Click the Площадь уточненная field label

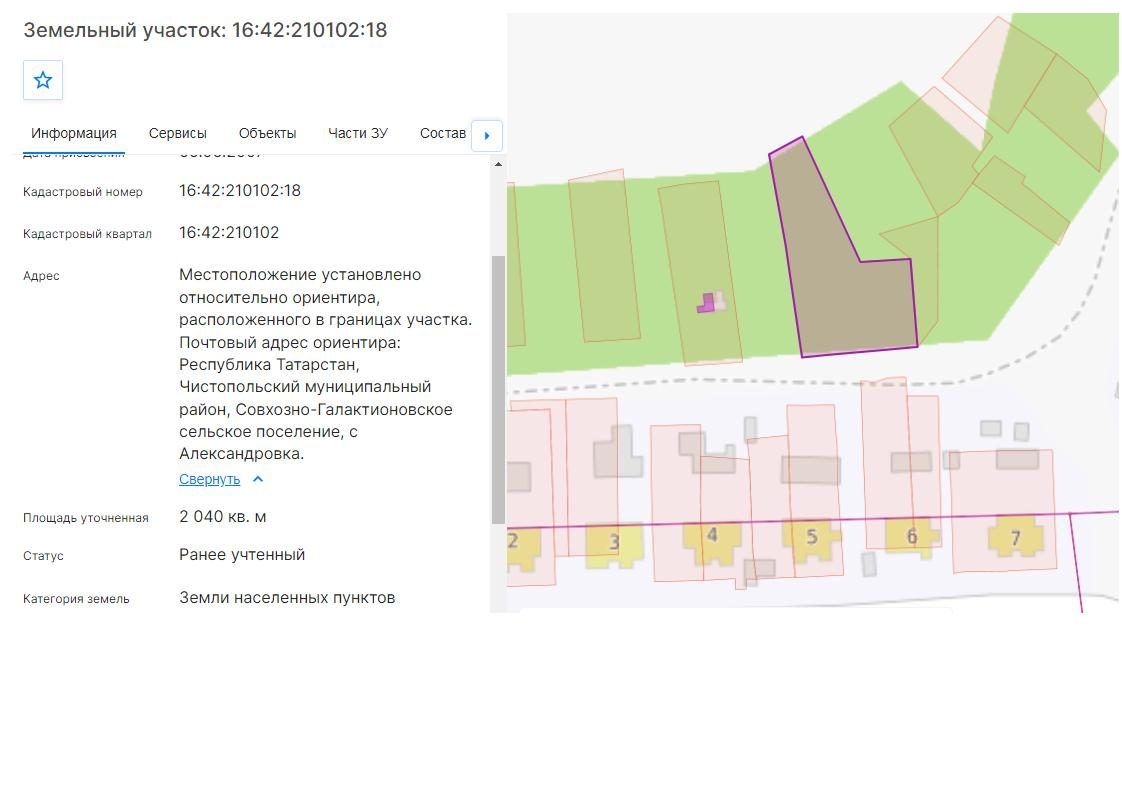pos(86,518)
